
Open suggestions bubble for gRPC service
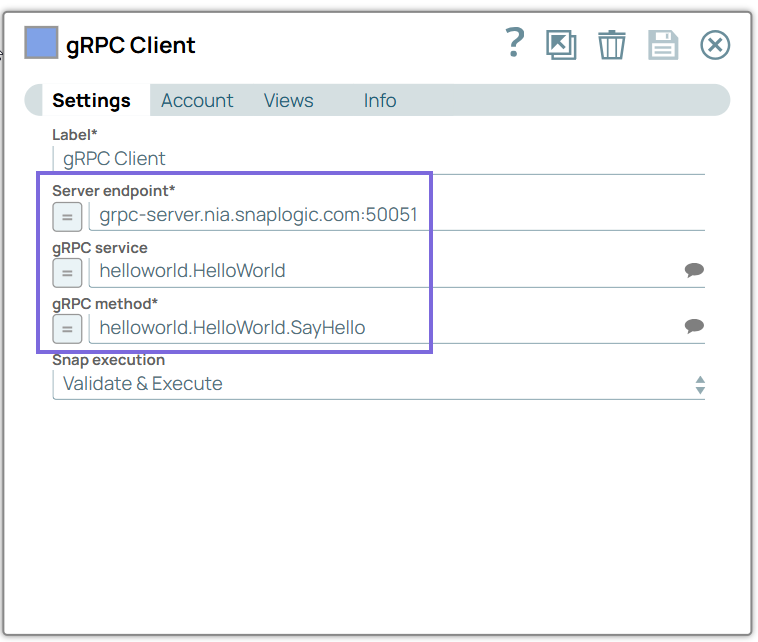[694, 270]
